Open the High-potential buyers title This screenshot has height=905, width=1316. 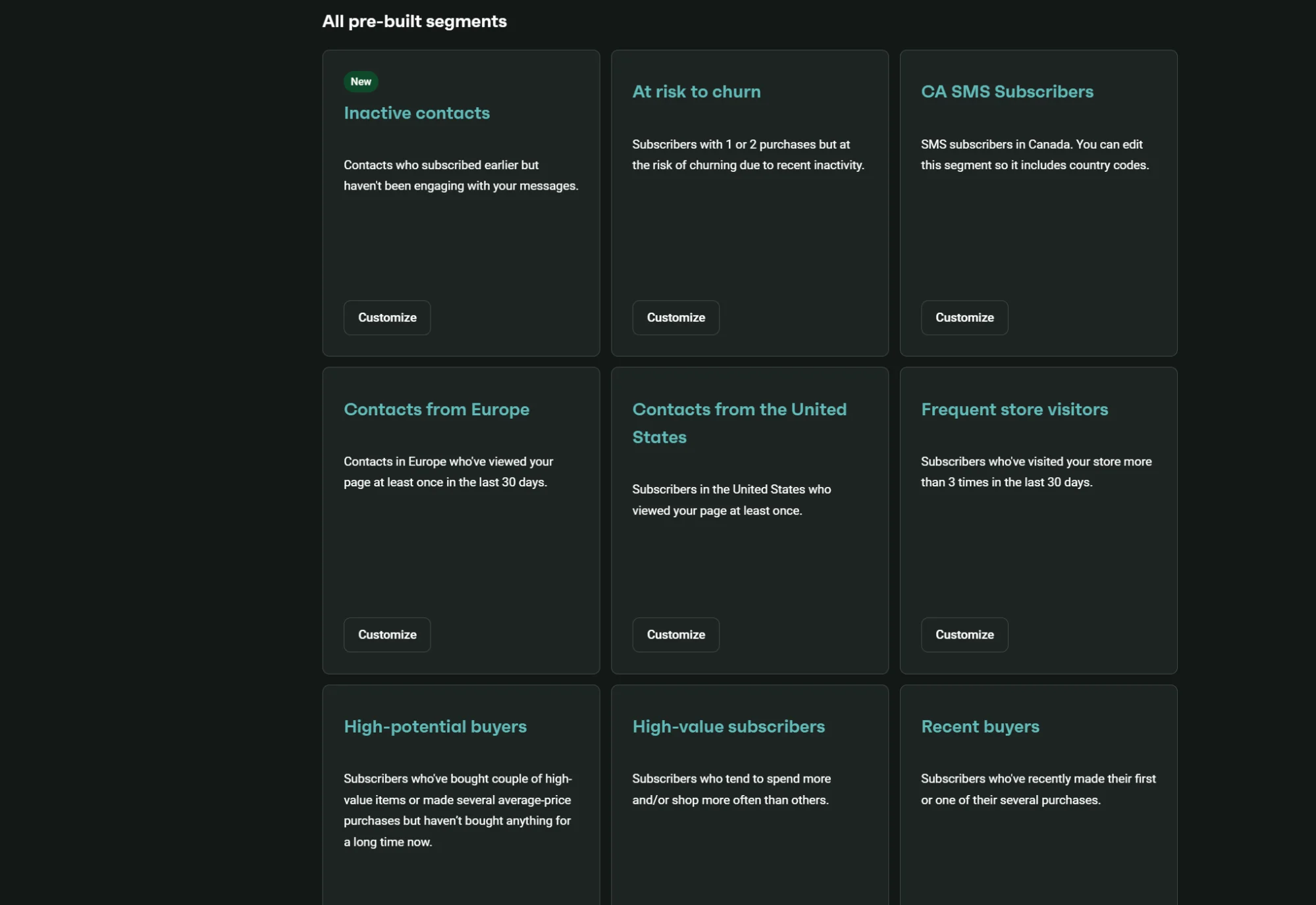(435, 727)
